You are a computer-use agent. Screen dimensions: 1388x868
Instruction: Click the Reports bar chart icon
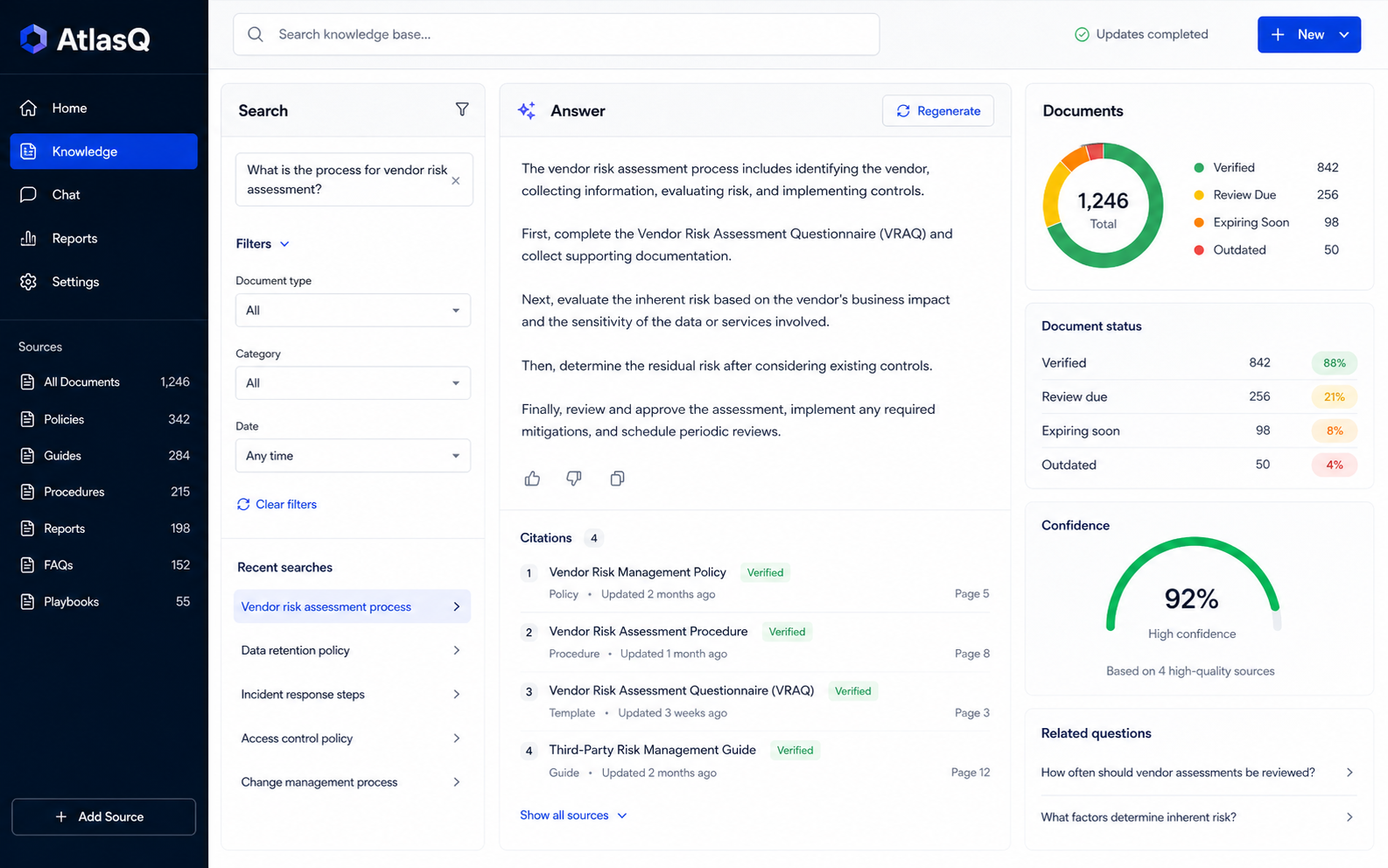tap(29, 238)
